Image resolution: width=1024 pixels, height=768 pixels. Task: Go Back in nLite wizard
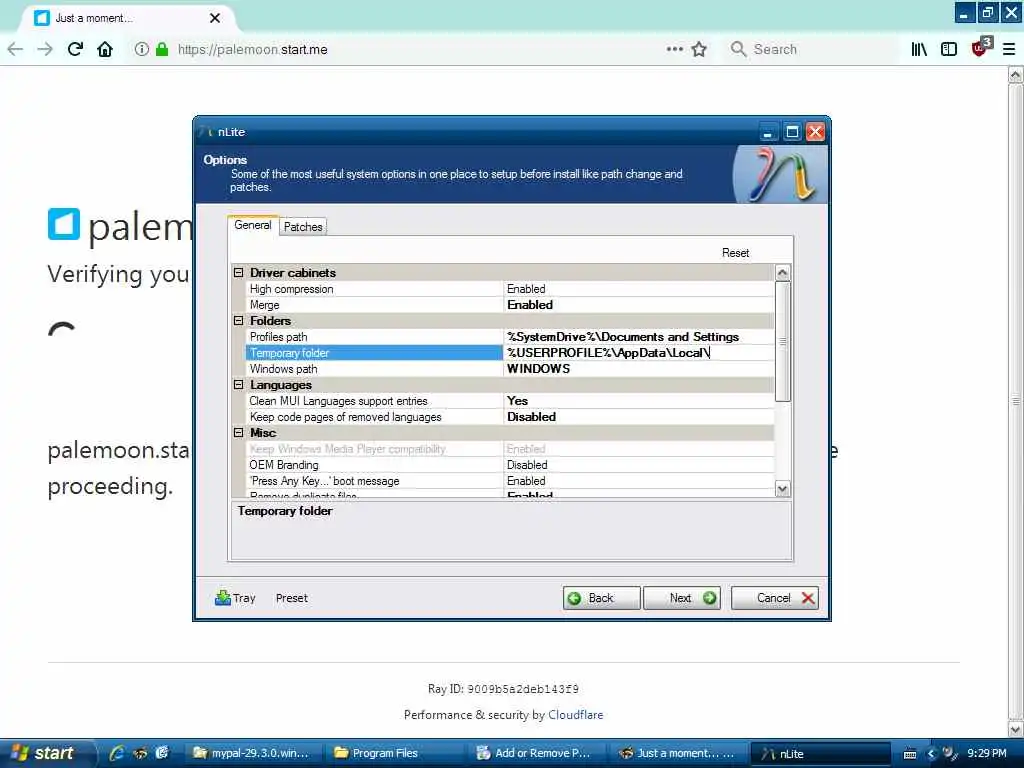point(601,598)
